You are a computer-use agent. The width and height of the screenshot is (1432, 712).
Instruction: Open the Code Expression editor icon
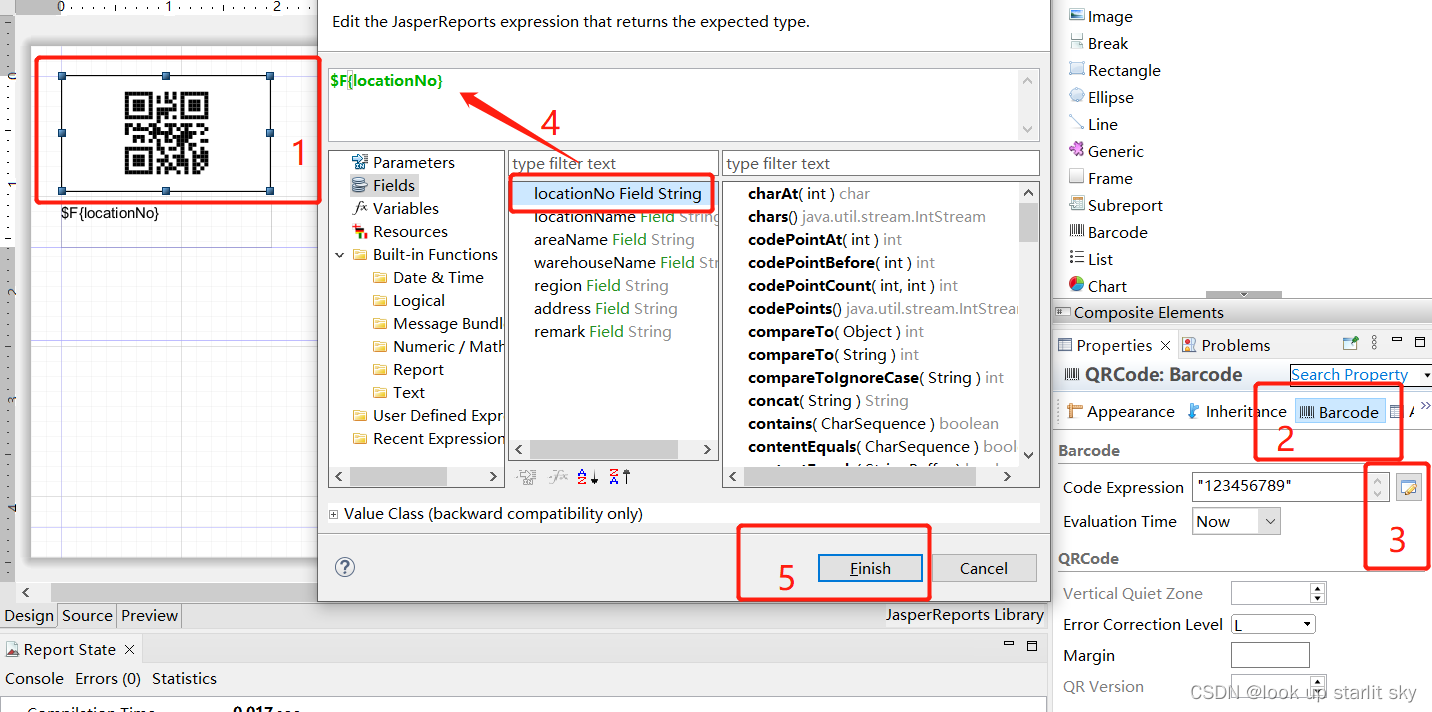click(x=1409, y=486)
